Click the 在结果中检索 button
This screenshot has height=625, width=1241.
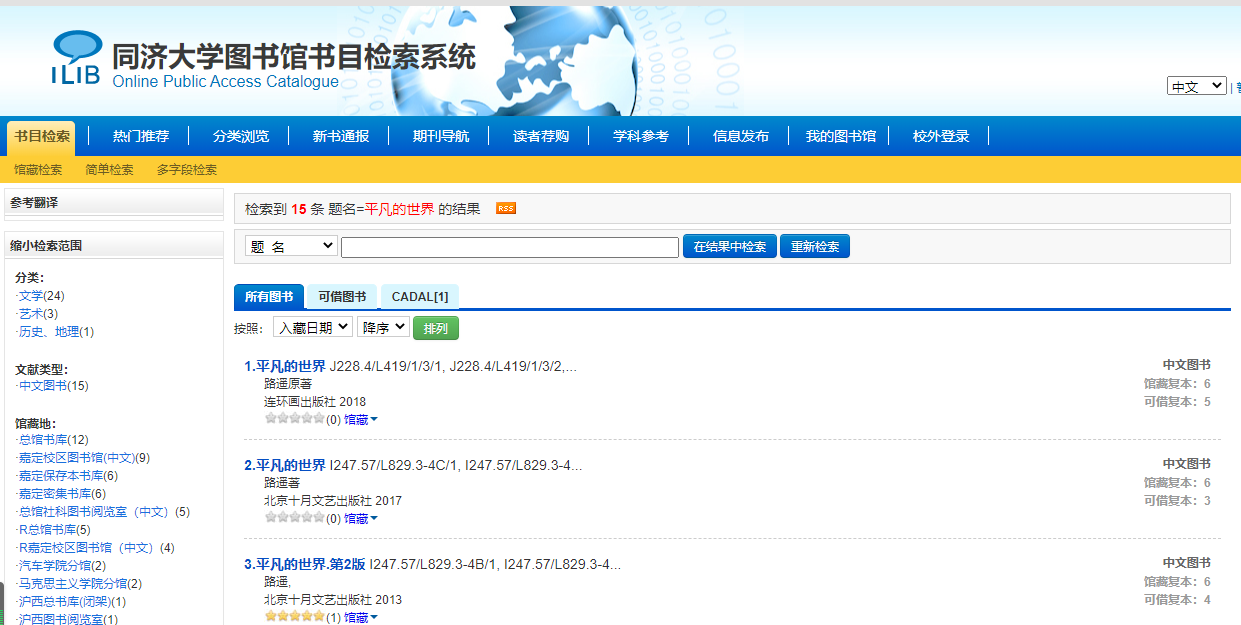(730, 247)
